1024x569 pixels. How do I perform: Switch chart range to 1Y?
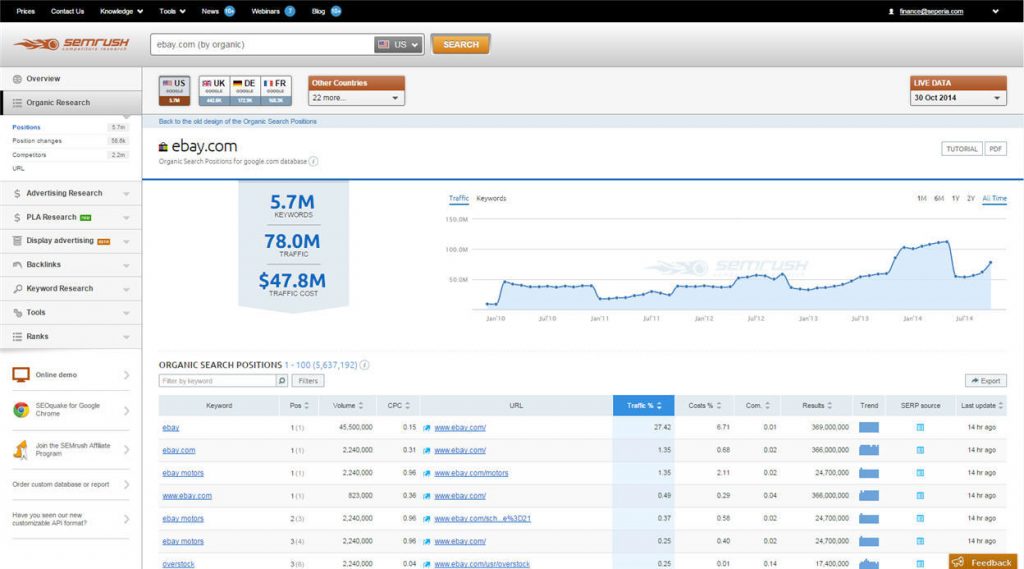955,199
